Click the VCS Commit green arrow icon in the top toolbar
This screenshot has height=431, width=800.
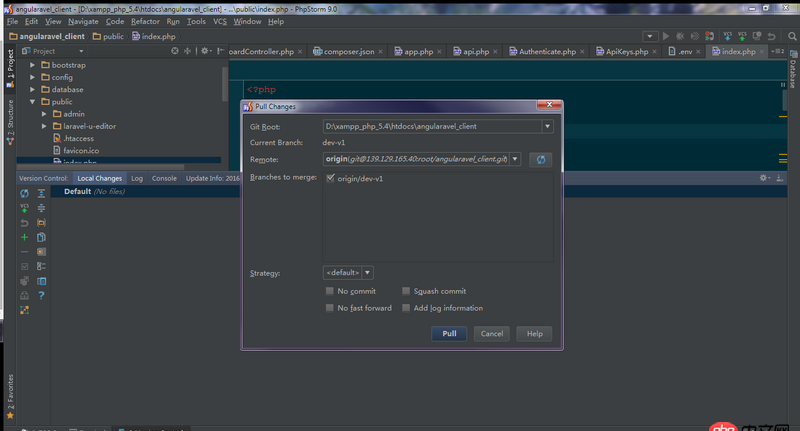[x=742, y=36]
